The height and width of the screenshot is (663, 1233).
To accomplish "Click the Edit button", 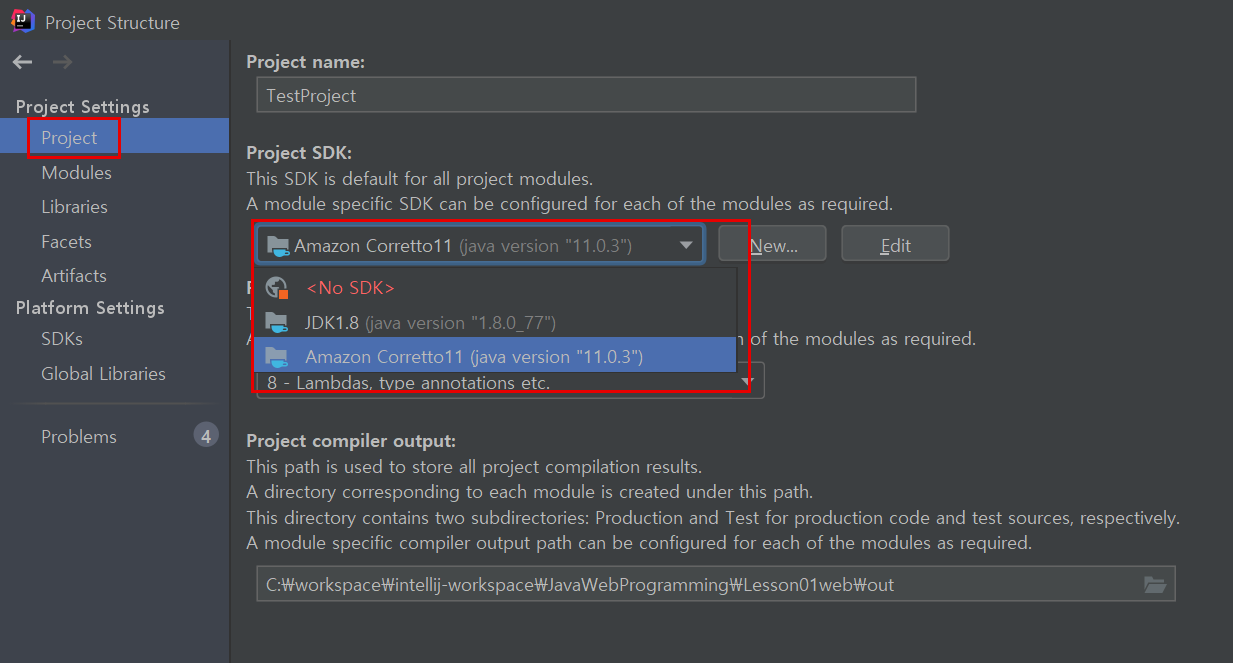I will pyautogui.click(x=894, y=243).
